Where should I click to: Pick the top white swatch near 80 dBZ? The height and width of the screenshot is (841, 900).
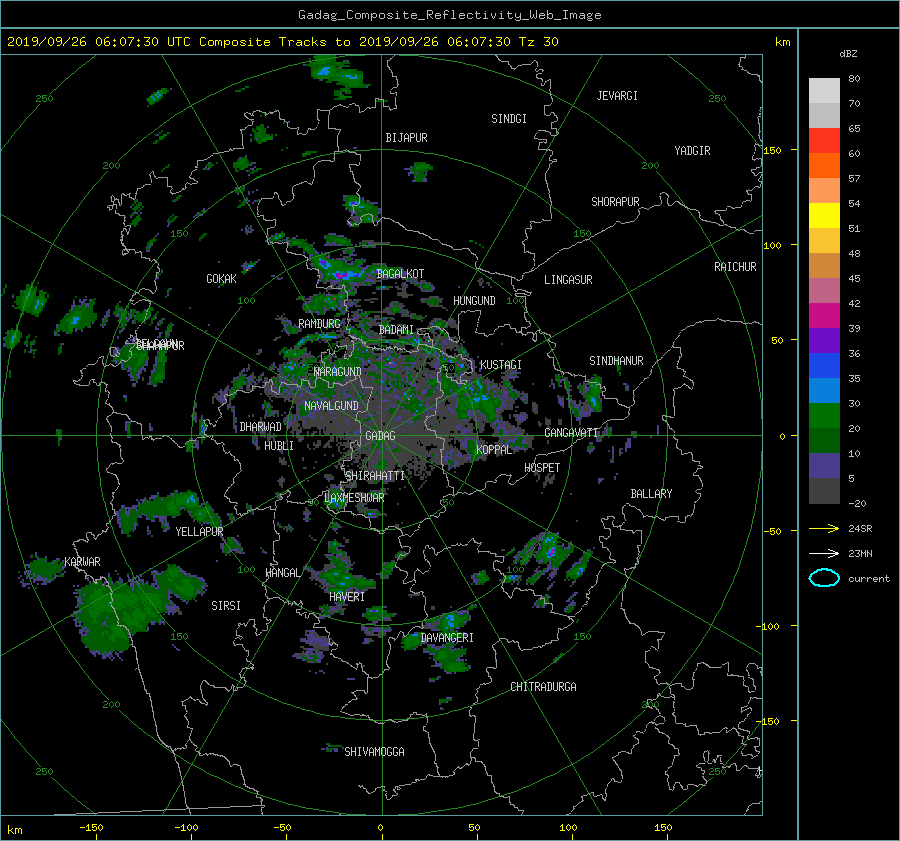824,91
